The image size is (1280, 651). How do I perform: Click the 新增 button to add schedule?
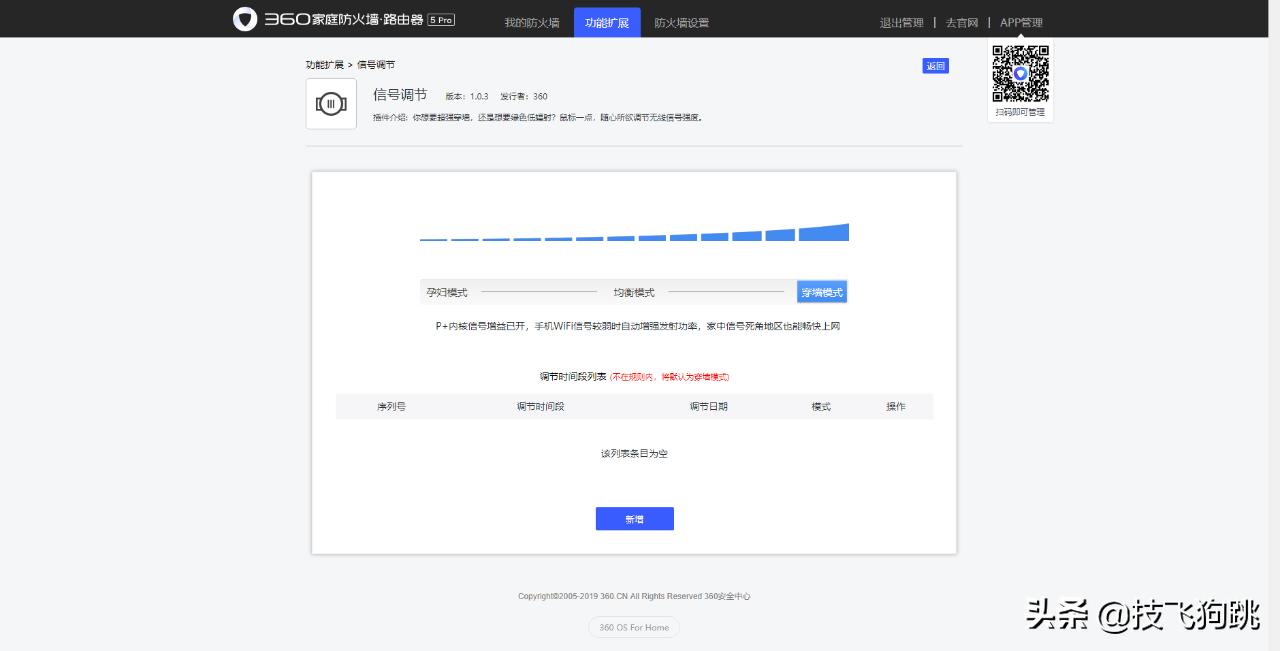pos(634,519)
